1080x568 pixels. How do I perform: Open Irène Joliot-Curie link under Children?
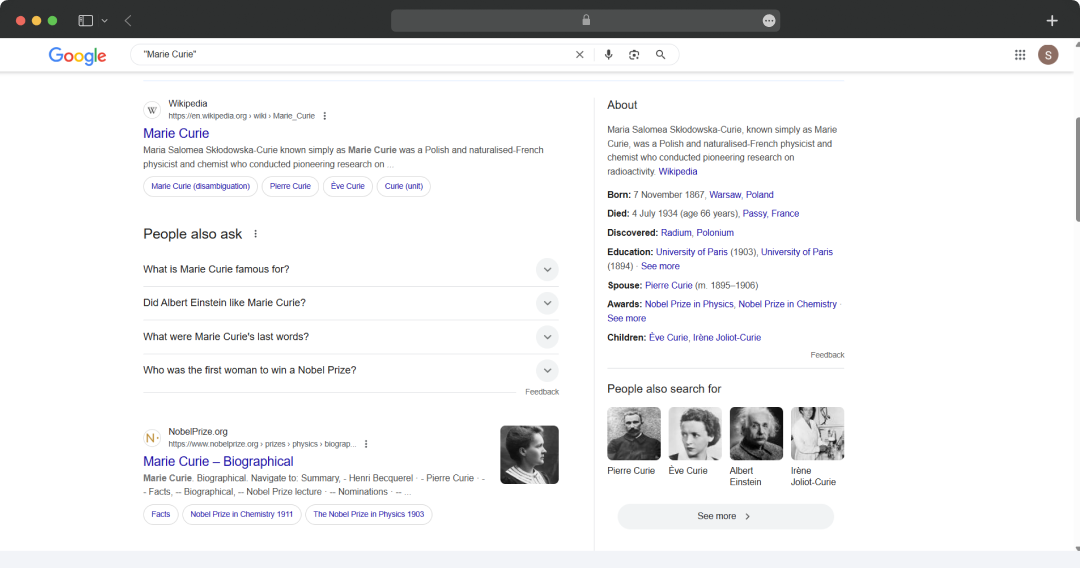coord(727,337)
